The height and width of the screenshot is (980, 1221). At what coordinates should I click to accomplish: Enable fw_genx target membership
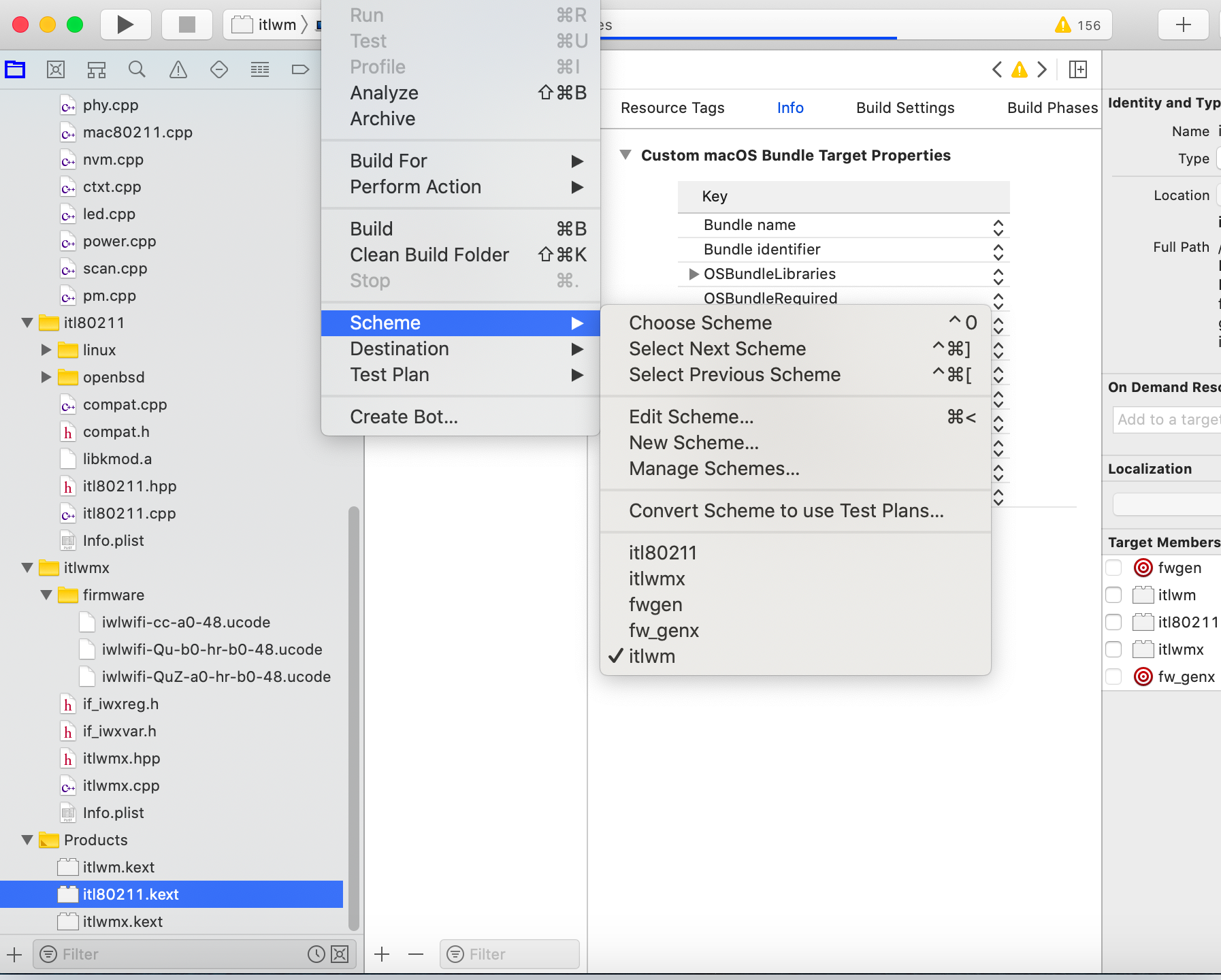pos(1114,676)
